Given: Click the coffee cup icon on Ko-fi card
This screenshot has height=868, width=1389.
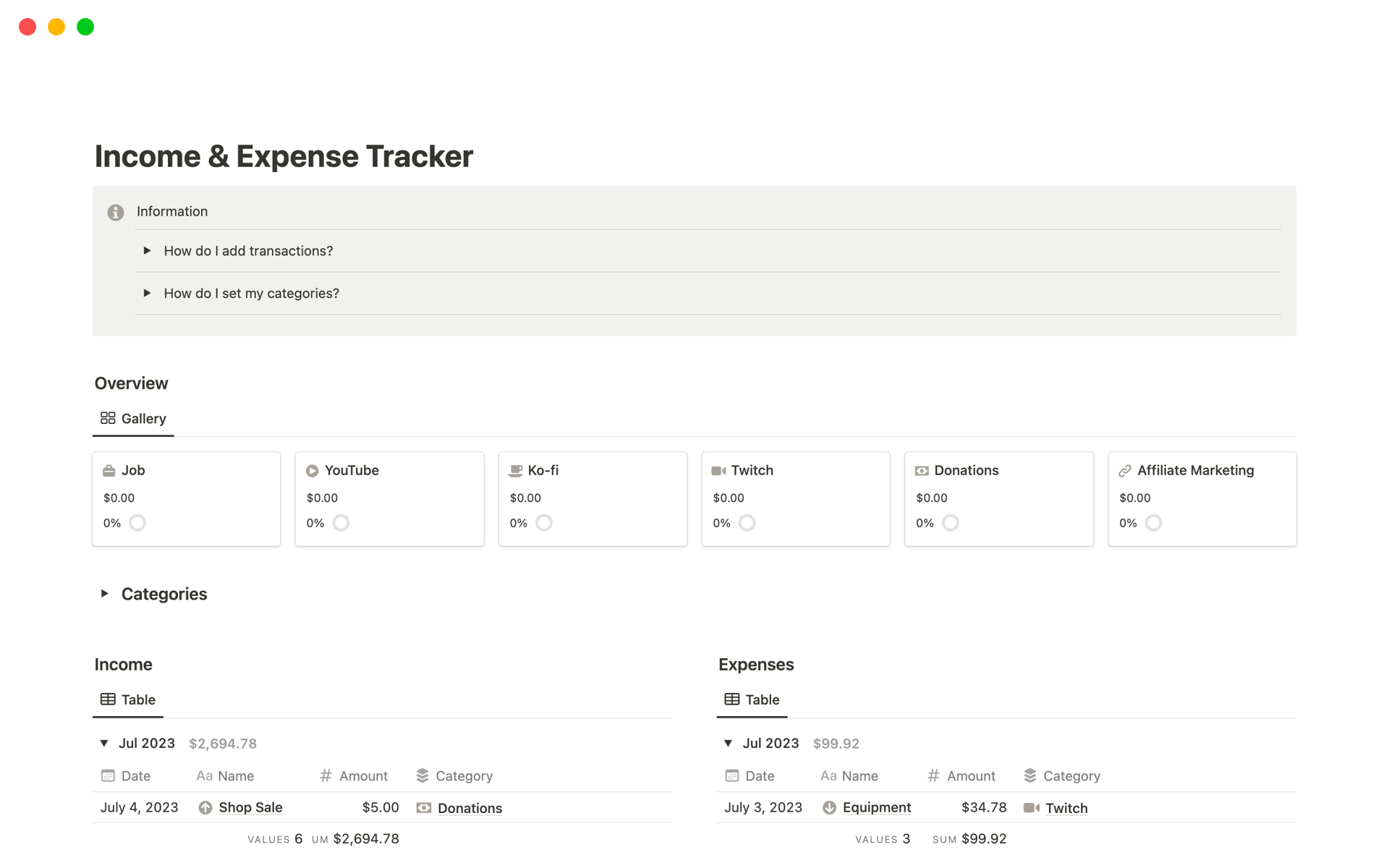Looking at the screenshot, I should 515,470.
